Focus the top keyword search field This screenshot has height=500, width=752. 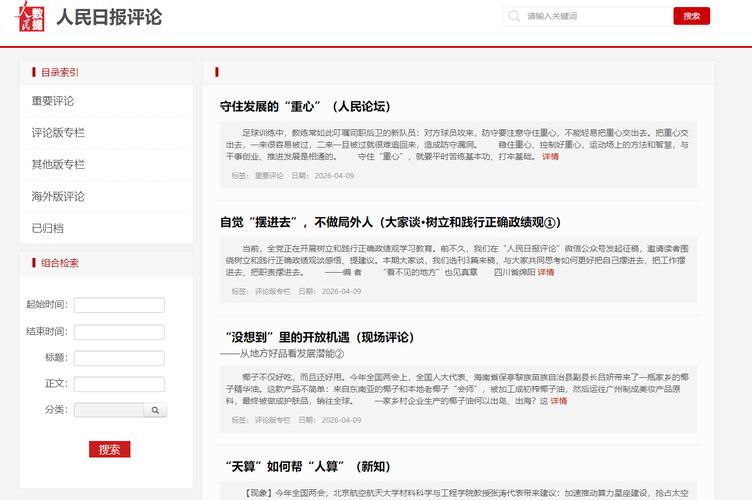[588, 16]
